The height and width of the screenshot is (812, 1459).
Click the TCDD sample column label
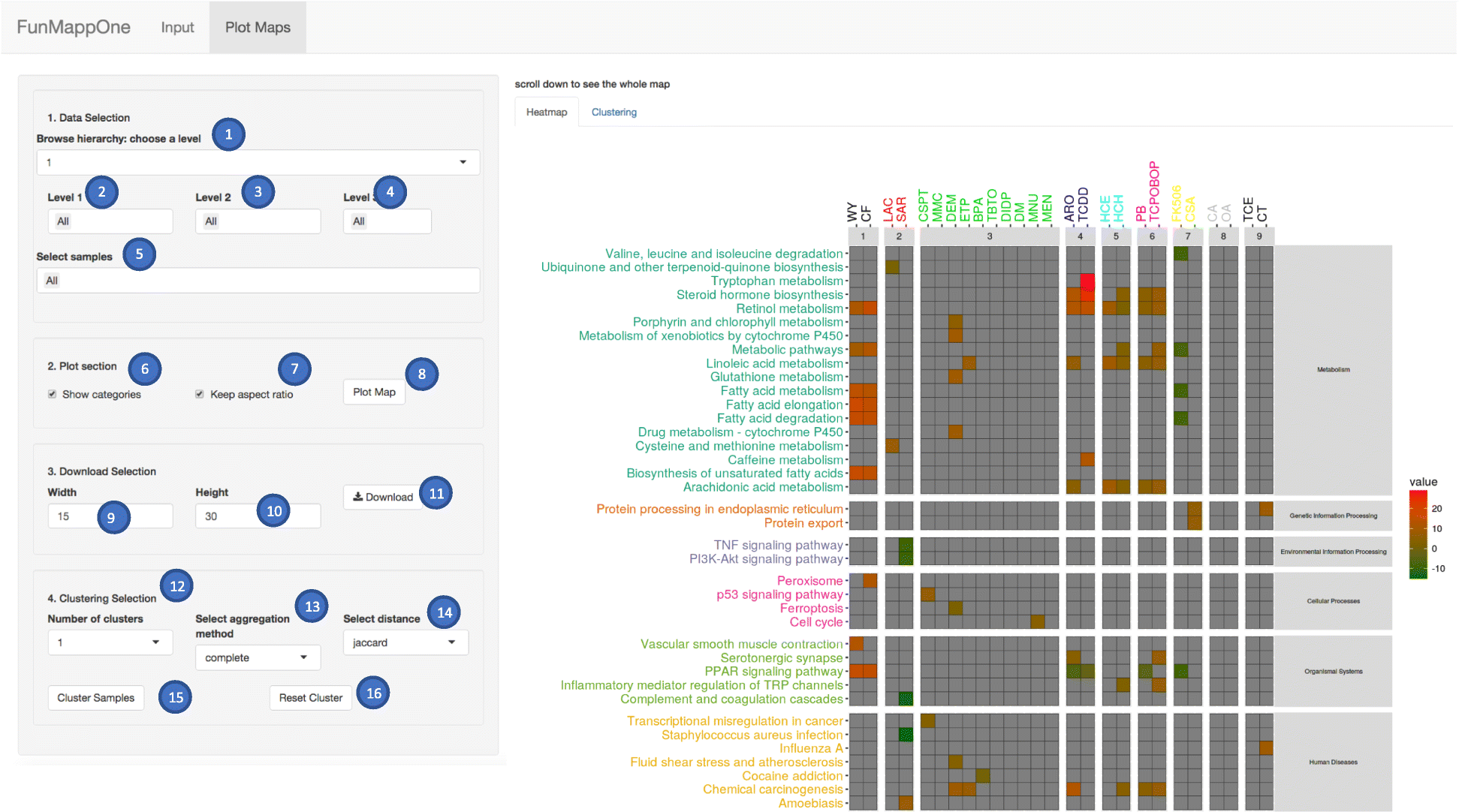pos(1083,205)
